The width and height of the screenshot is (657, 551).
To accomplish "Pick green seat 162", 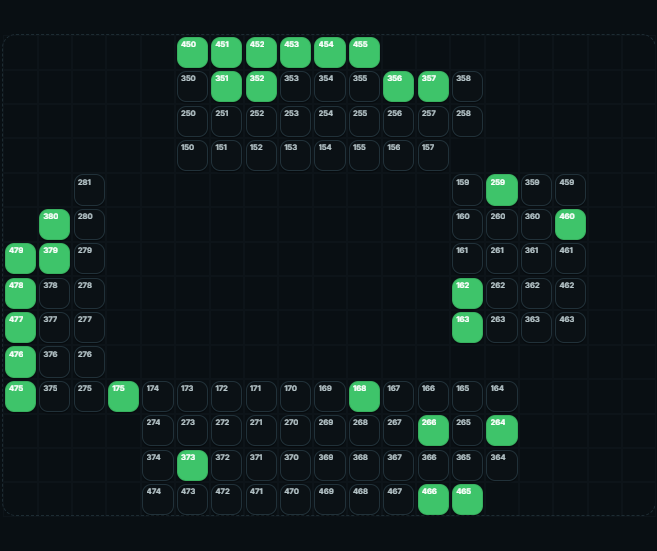I will [467, 293].
